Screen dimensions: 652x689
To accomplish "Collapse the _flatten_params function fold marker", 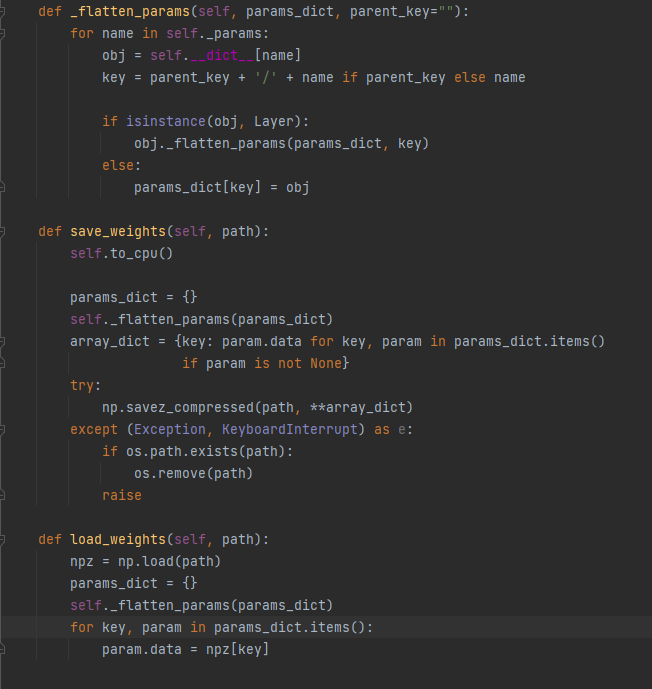I will pos(2,11).
